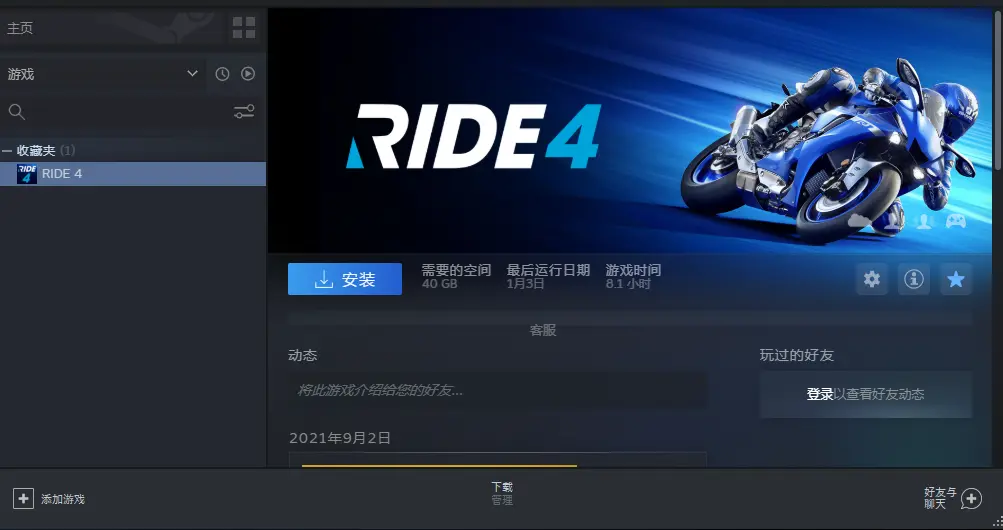Image resolution: width=1003 pixels, height=530 pixels.
Task: Click the Steam Cloud icon on banner
Action: click(859, 221)
